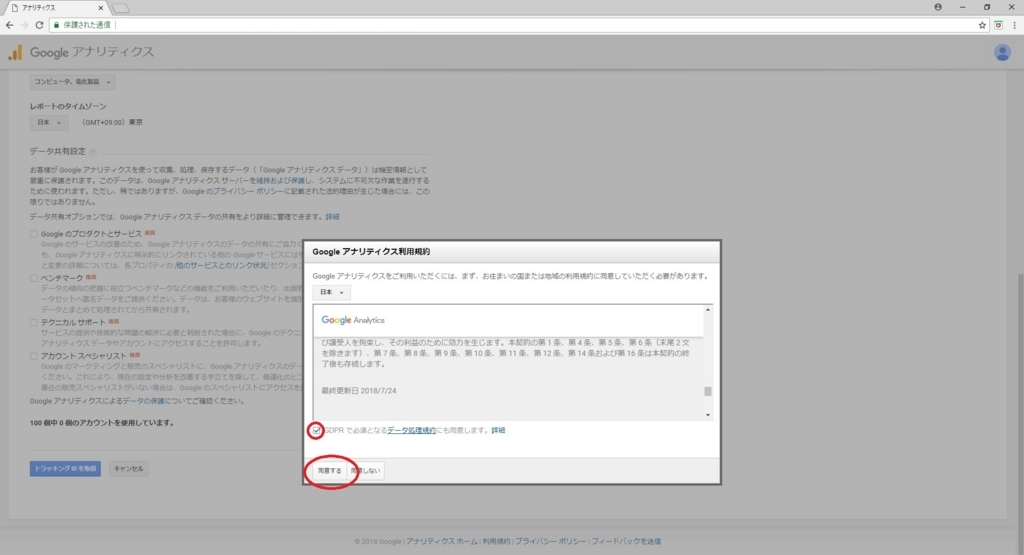Open the 日本 country dropdown in the terms dialog
Image resolution: width=1024 pixels, height=555 pixels.
[331, 292]
